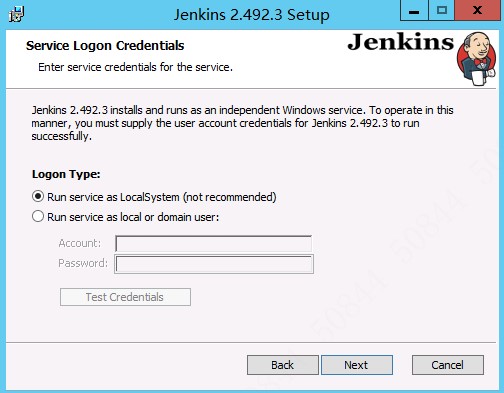Proceed with the Next button
504x393 pixels.
pos(357,365)
